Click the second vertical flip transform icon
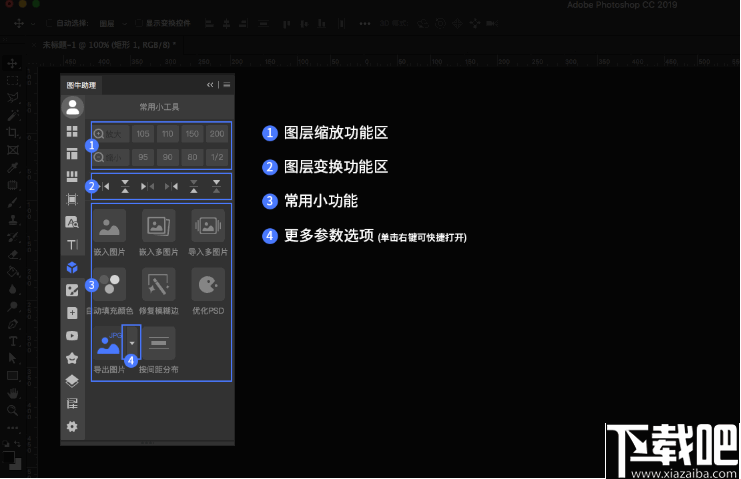The height and width of the screenshot is (479, 741). pos(125,187)
